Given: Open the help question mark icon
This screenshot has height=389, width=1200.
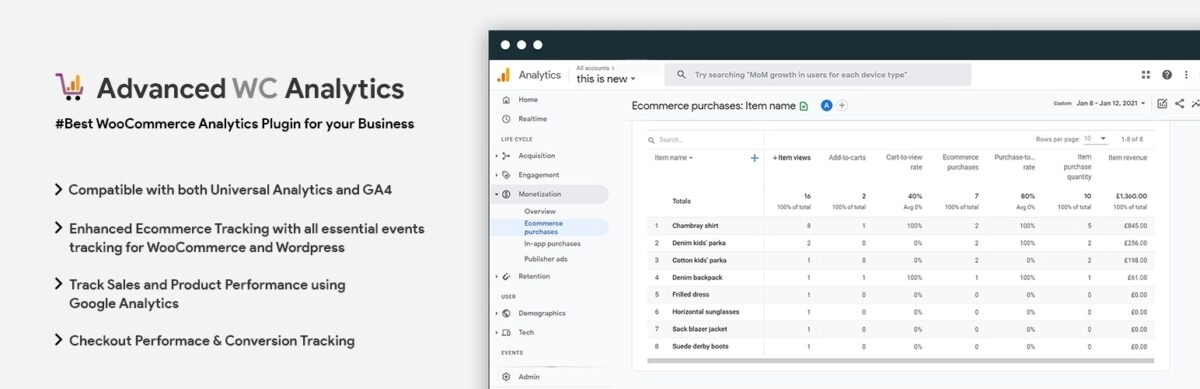Looking at the screenshot, I should pyautogui.click(x=1167, y=75).
